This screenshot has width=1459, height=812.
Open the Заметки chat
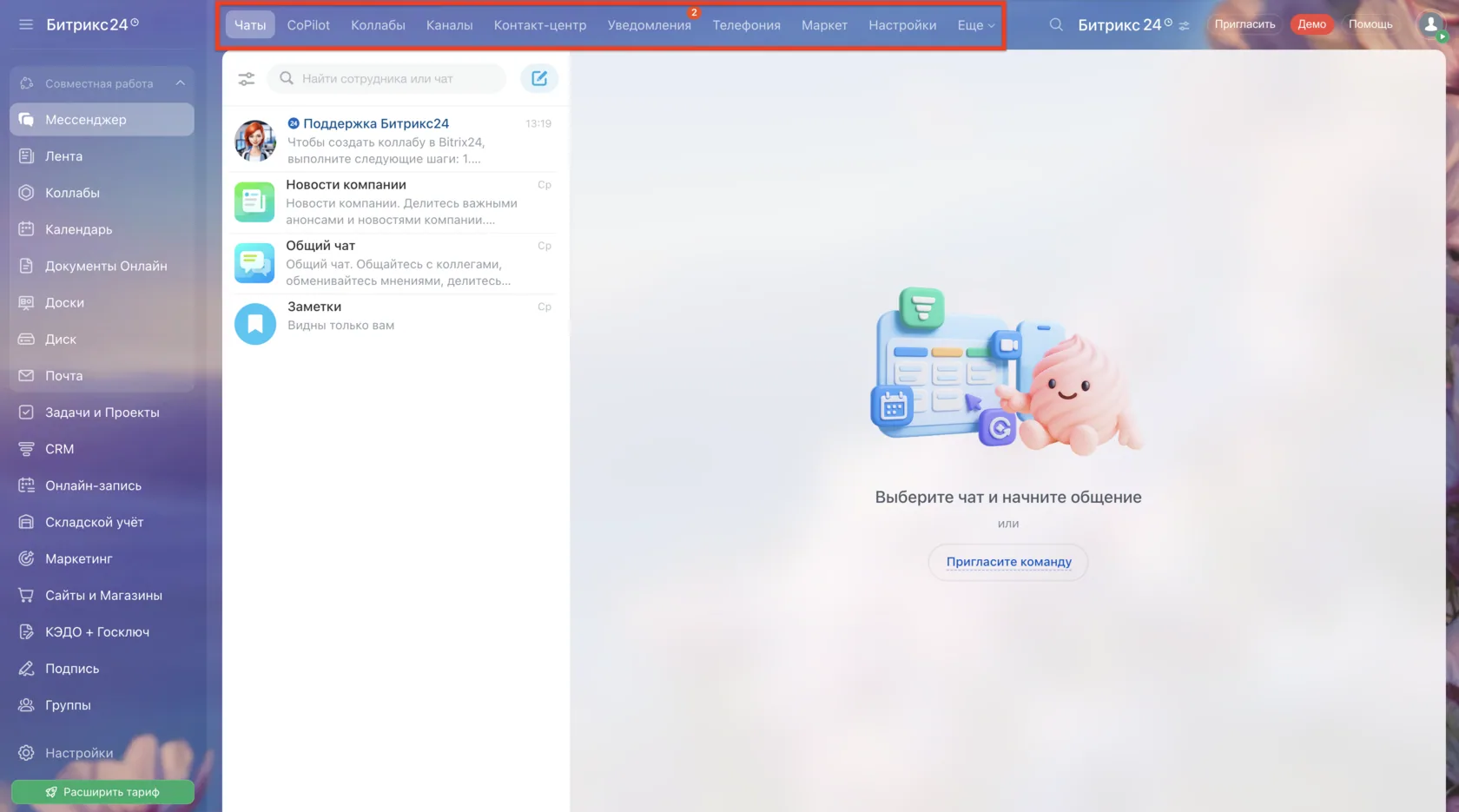point(395,323)
